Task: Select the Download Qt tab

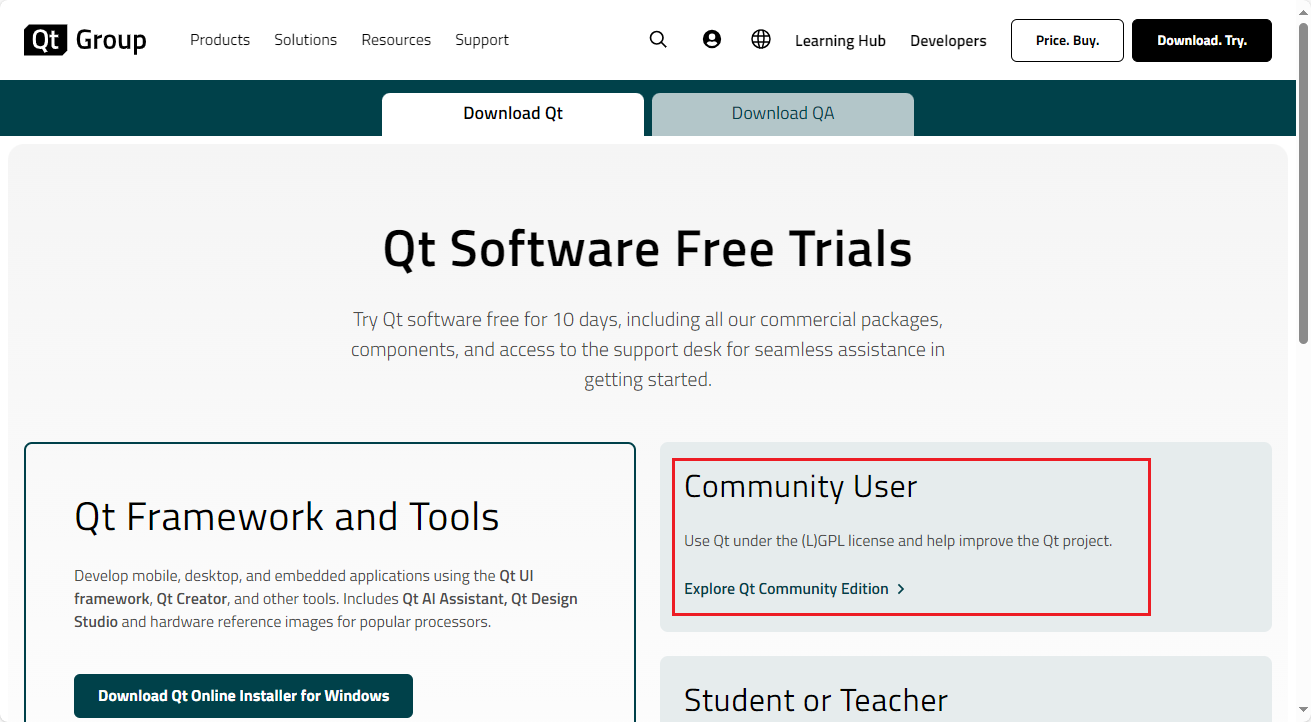Action: (x=513, y=114)
